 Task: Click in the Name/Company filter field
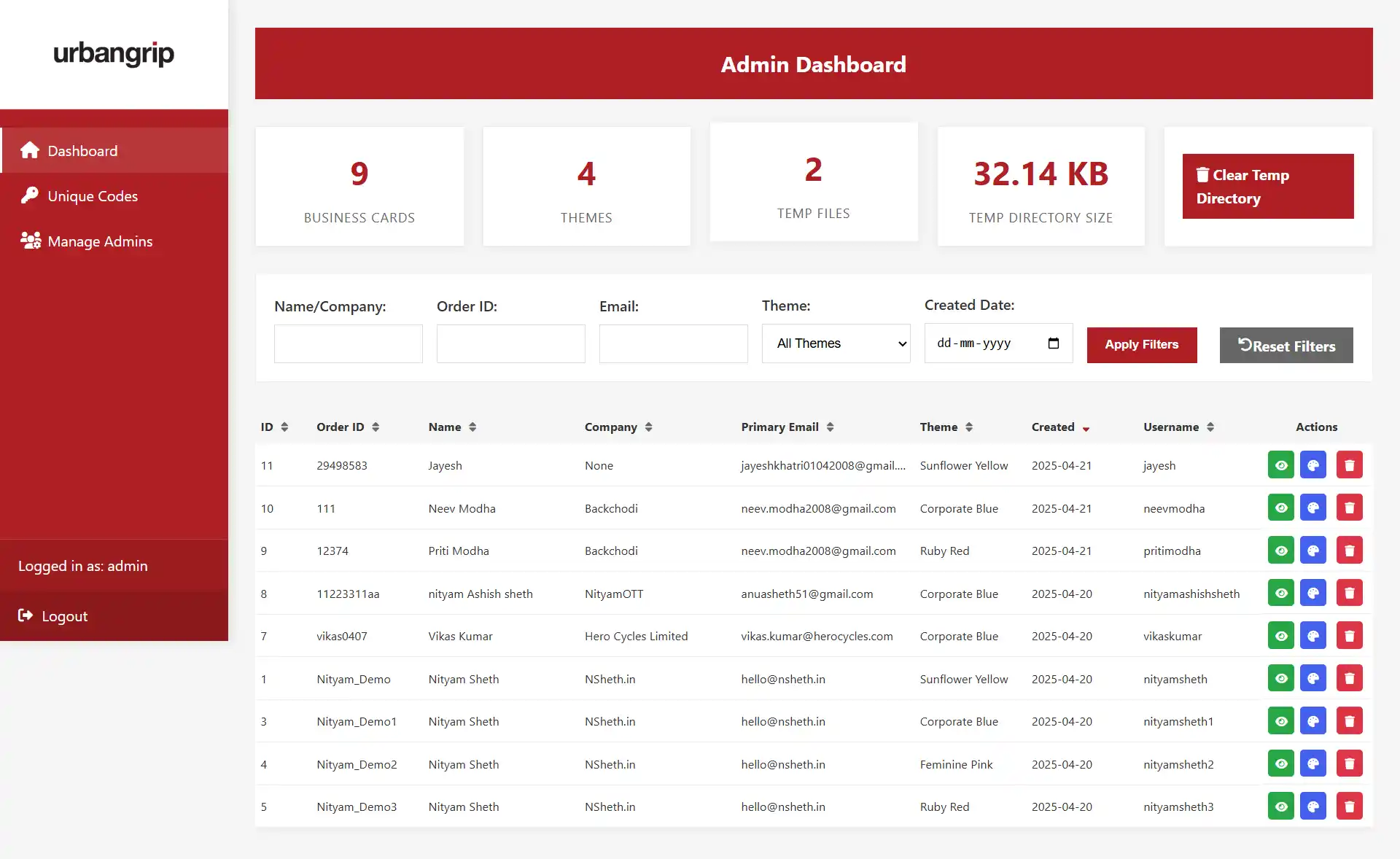click(348, 344)
